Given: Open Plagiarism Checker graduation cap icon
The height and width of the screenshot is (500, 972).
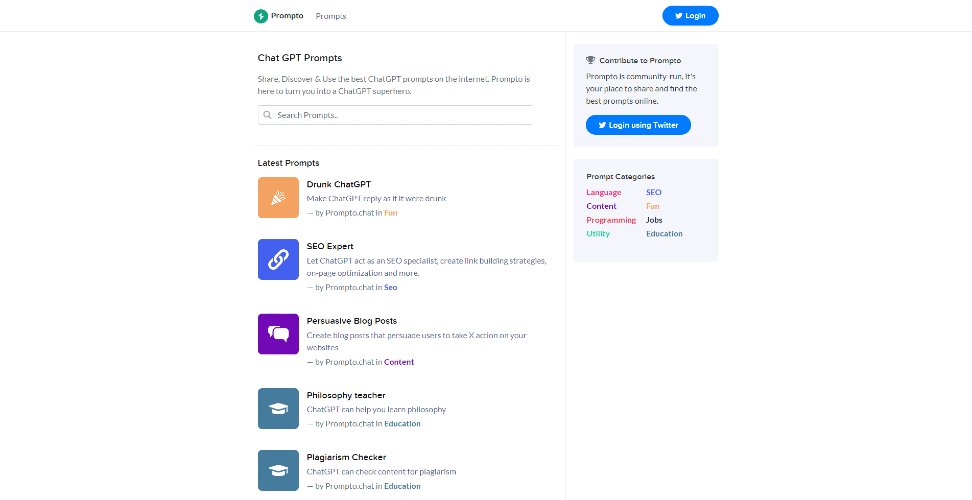Looking at the screenshot, I should [x=278, y=470].
